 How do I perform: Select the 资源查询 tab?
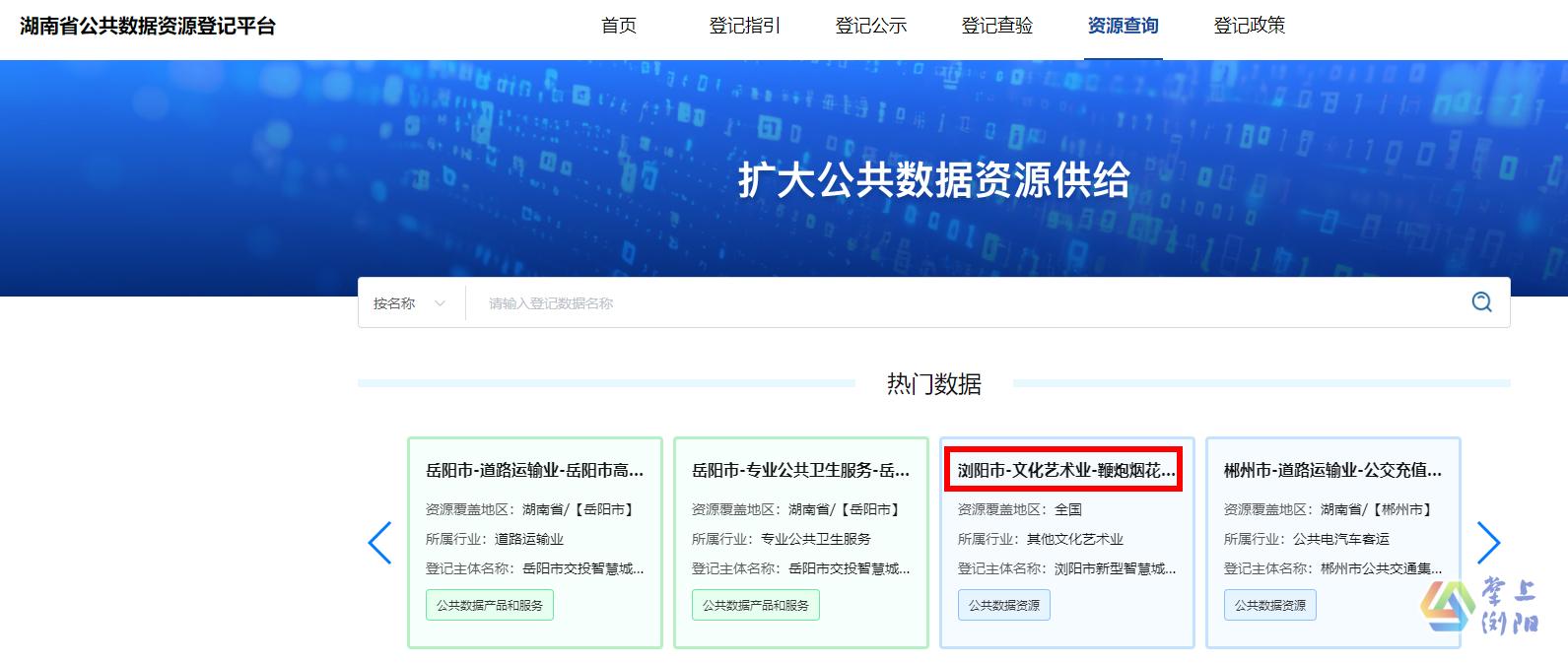1123,26
